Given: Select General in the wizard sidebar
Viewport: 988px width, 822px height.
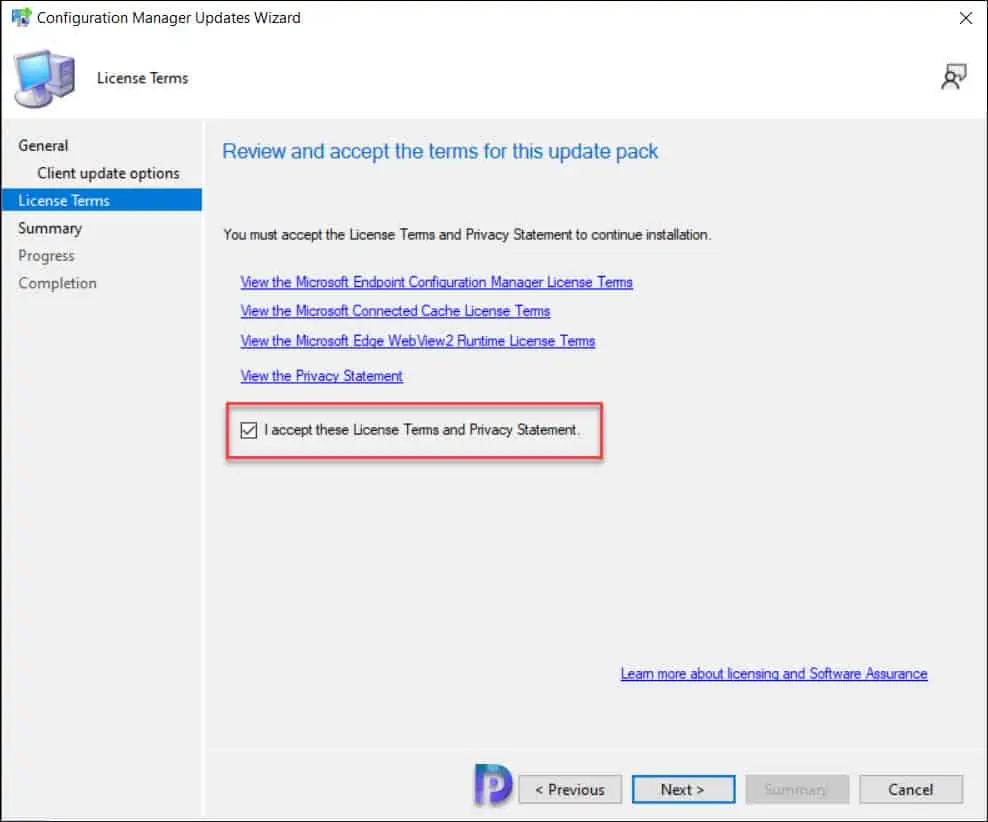Looking at the screenshot, I should 43,146.
